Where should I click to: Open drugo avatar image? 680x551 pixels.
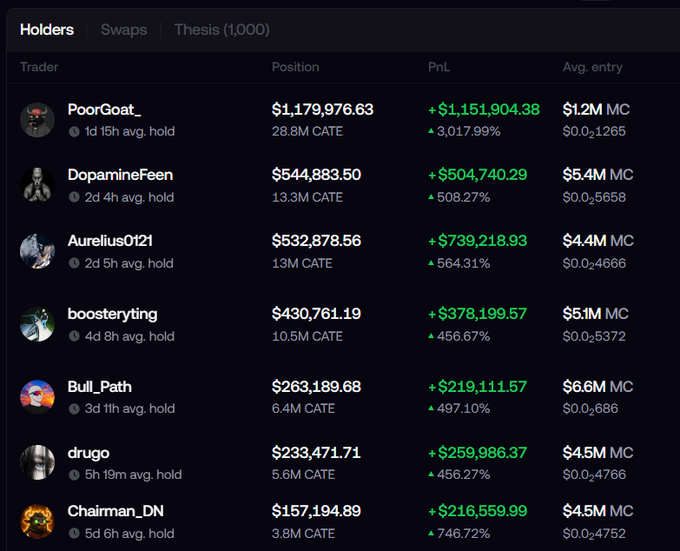pyautogui.click(x=37, y=463)
